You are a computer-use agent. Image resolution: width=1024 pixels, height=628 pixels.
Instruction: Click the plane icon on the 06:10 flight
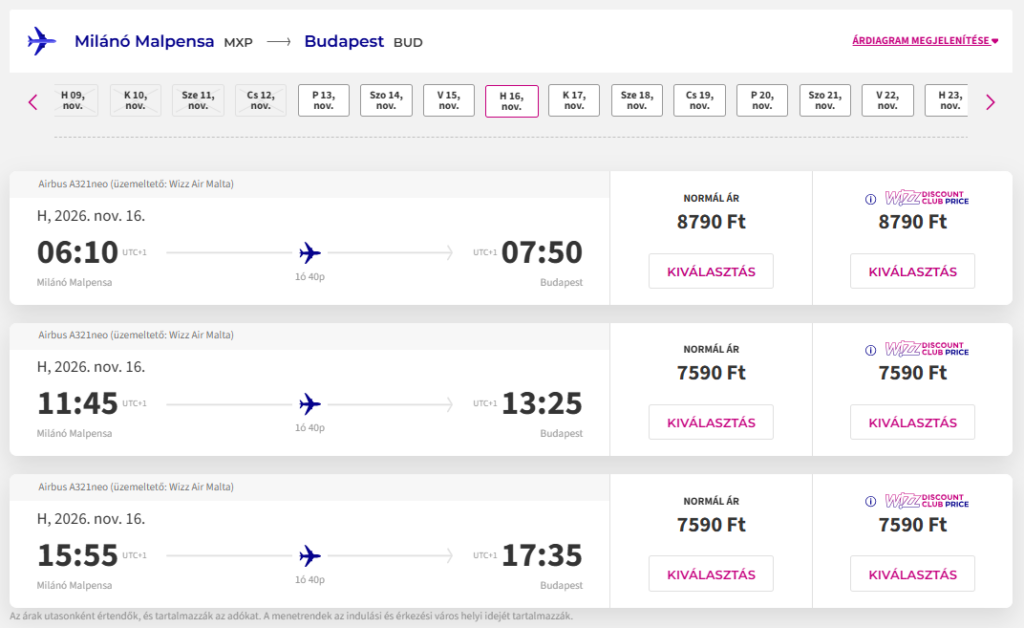coord(310,253)
